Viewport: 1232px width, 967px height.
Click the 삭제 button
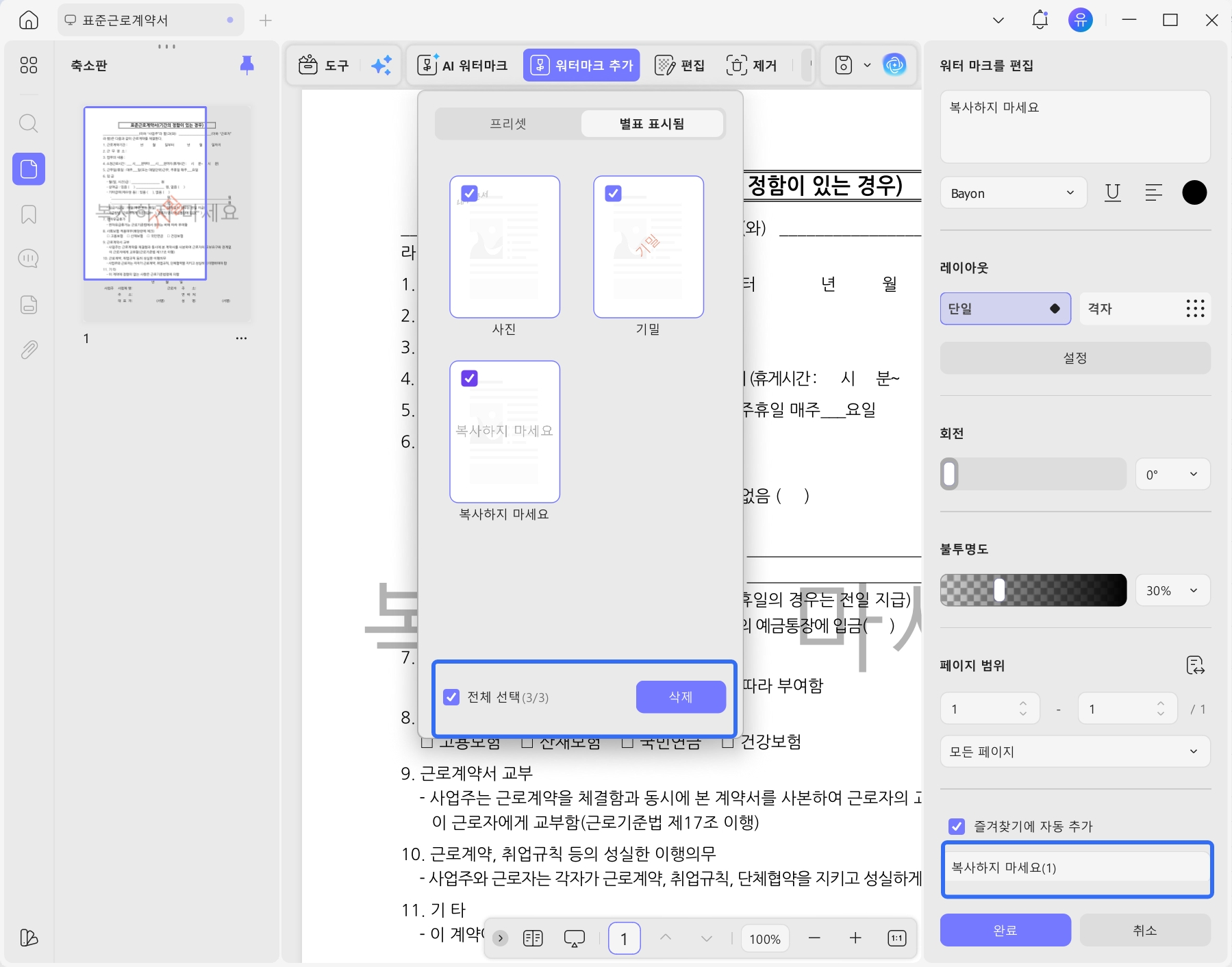tap(681, 697)
